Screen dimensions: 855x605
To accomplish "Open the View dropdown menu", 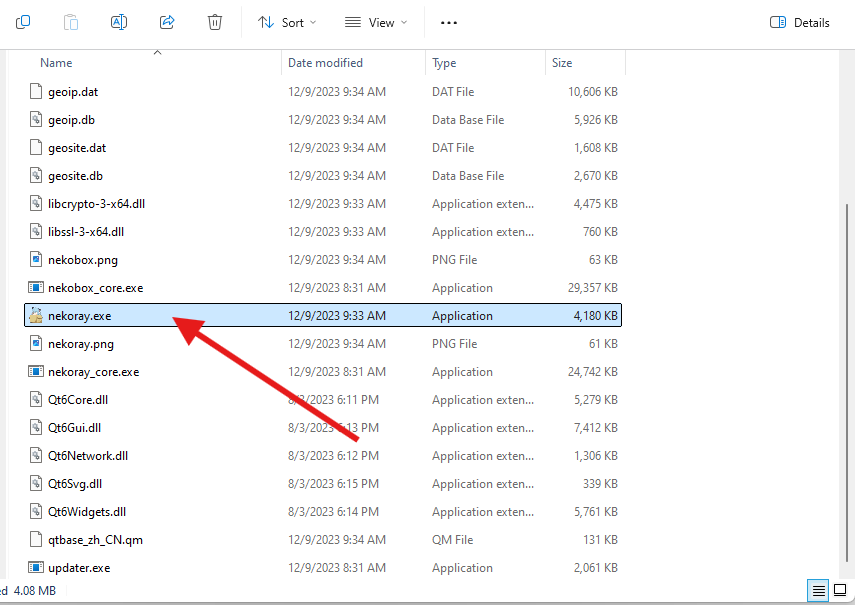I will (376, 22).
